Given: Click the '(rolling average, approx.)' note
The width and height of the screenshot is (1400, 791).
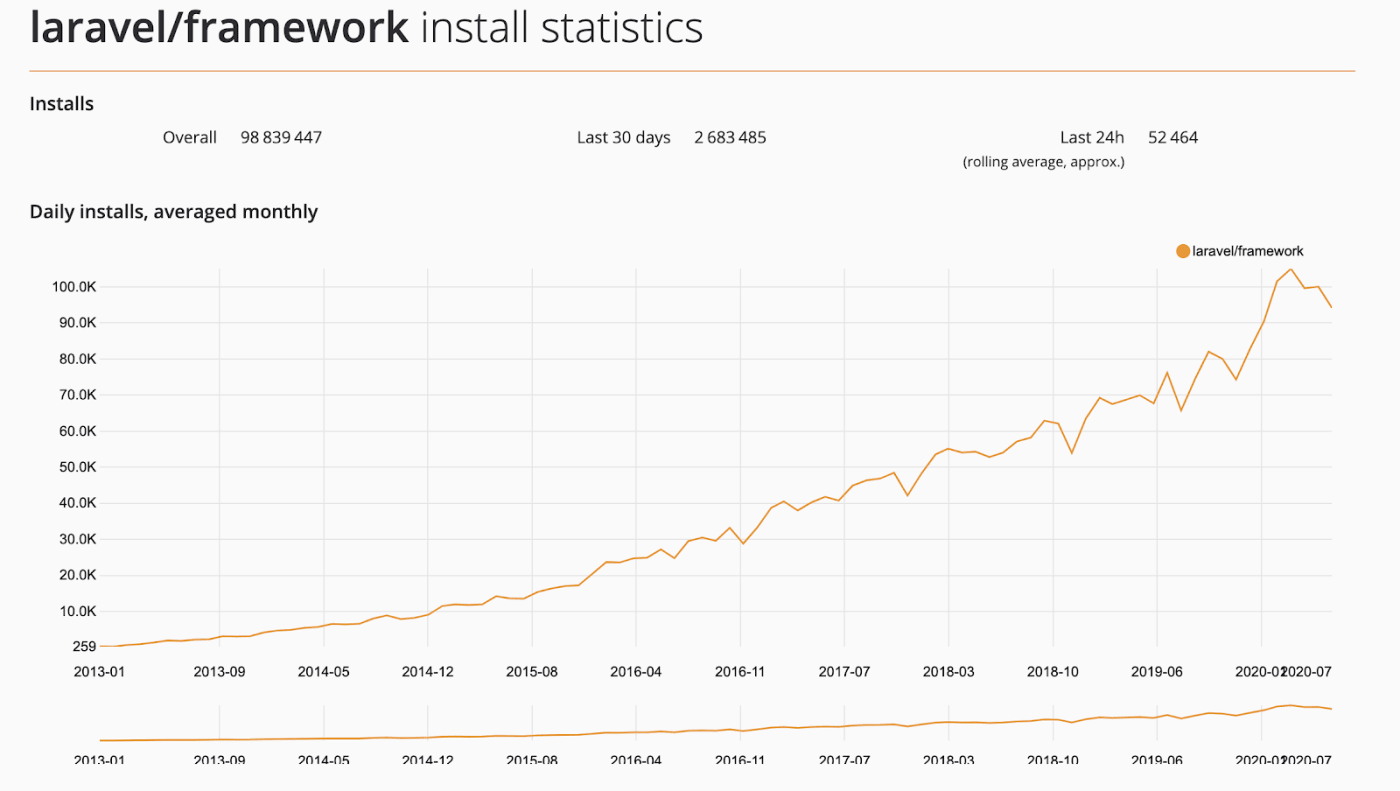Looking at the screenshot, I should 1044,161.
